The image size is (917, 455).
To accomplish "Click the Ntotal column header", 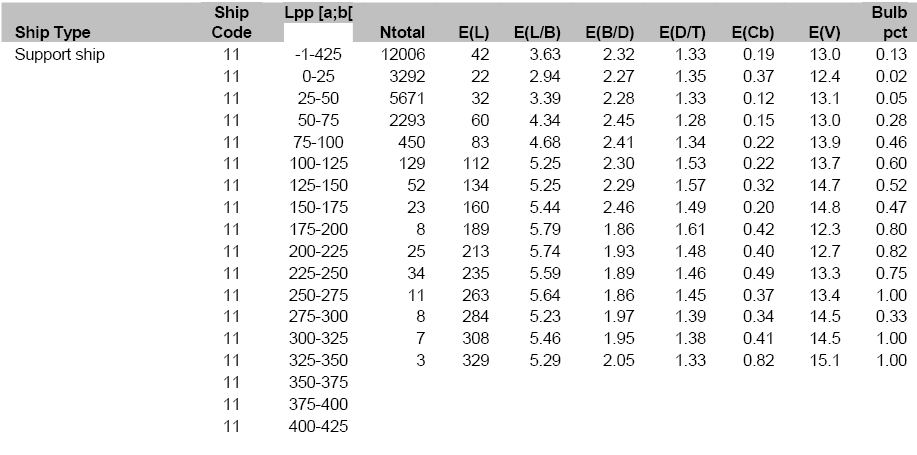I will tap(403, 33).
